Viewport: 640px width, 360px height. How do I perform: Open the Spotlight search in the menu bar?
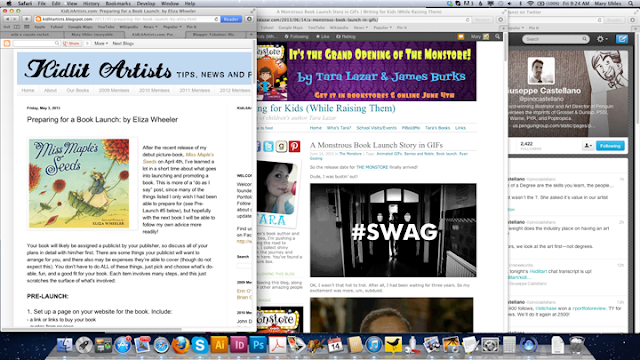[631, 3]
